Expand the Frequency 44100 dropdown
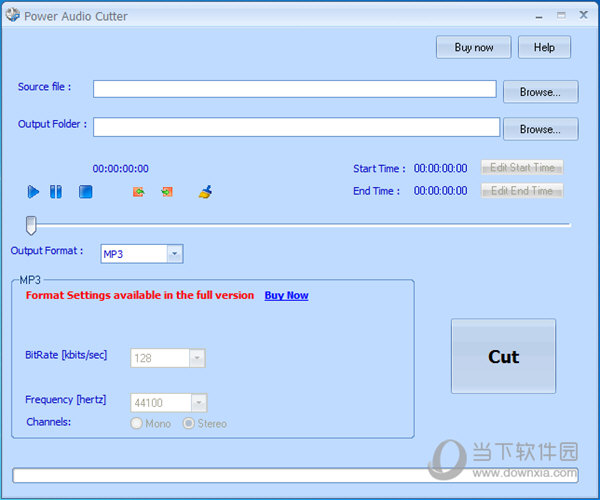 click(x=199, y=402)
